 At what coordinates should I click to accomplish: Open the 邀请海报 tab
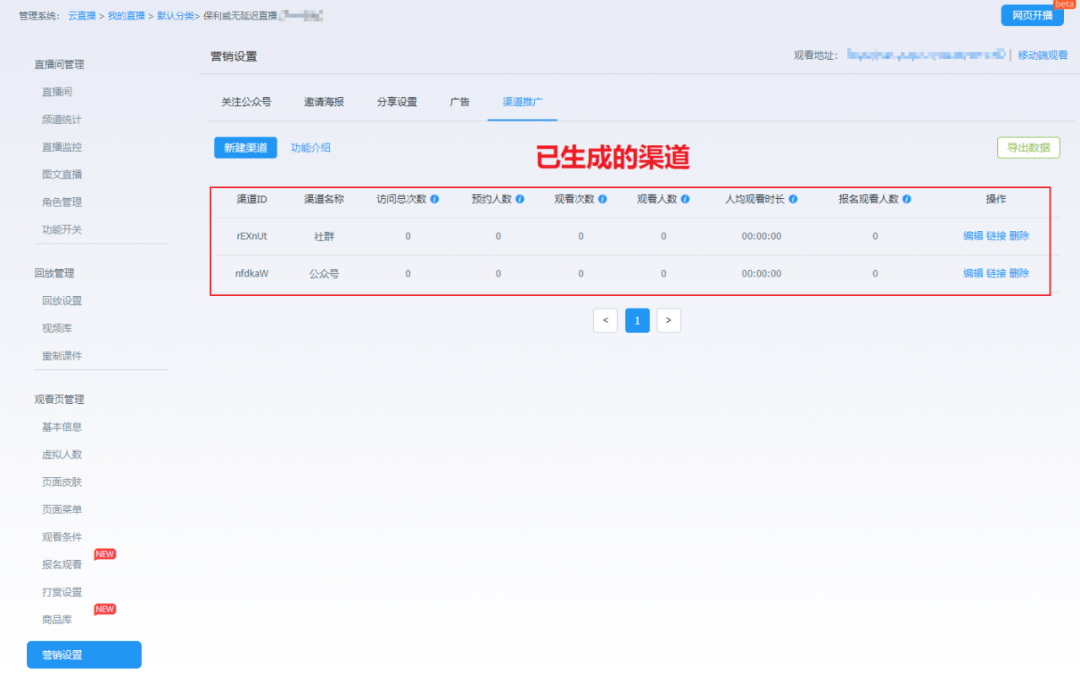pos(324,102)
